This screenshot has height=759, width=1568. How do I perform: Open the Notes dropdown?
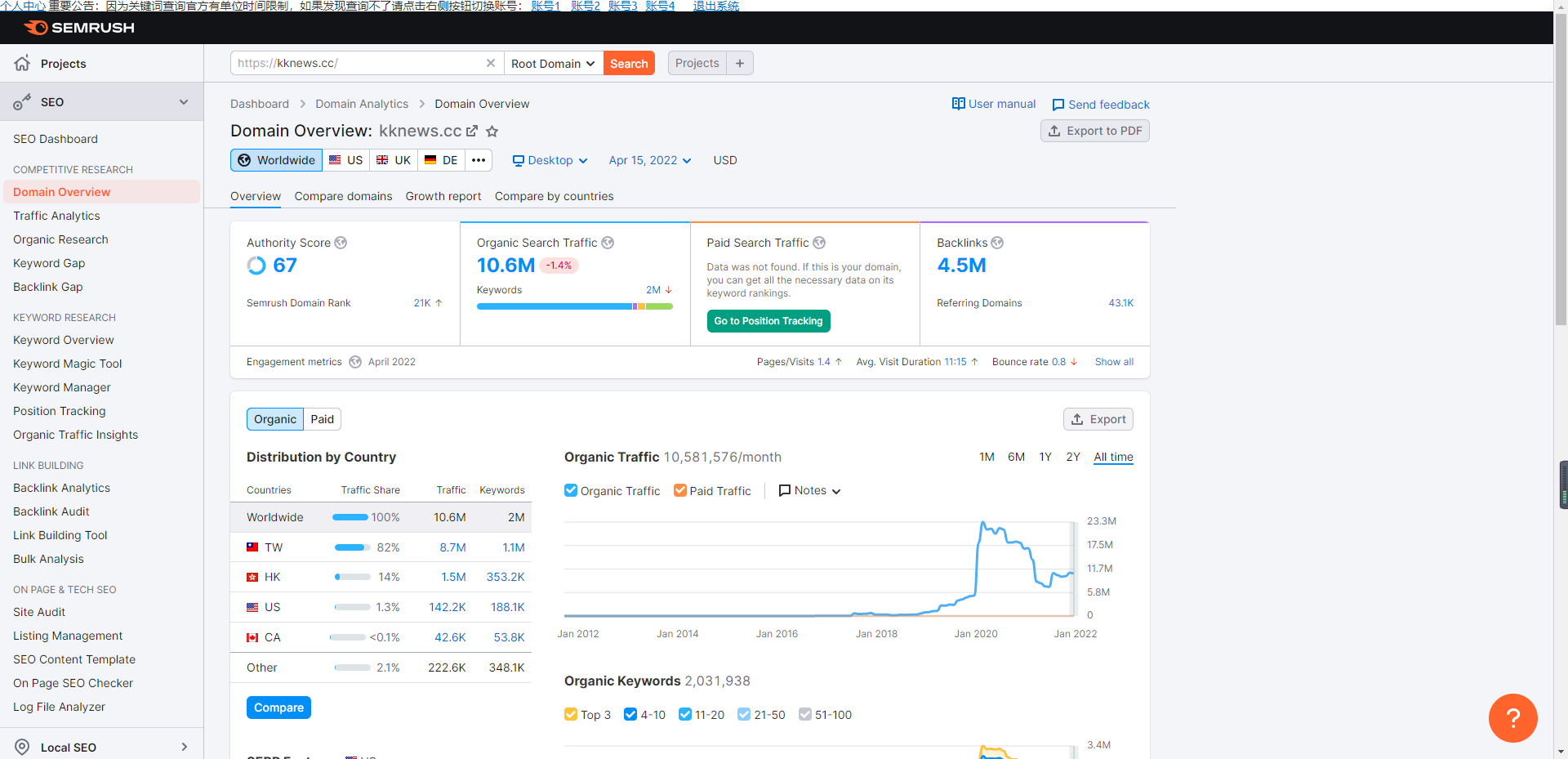(810, 490)
